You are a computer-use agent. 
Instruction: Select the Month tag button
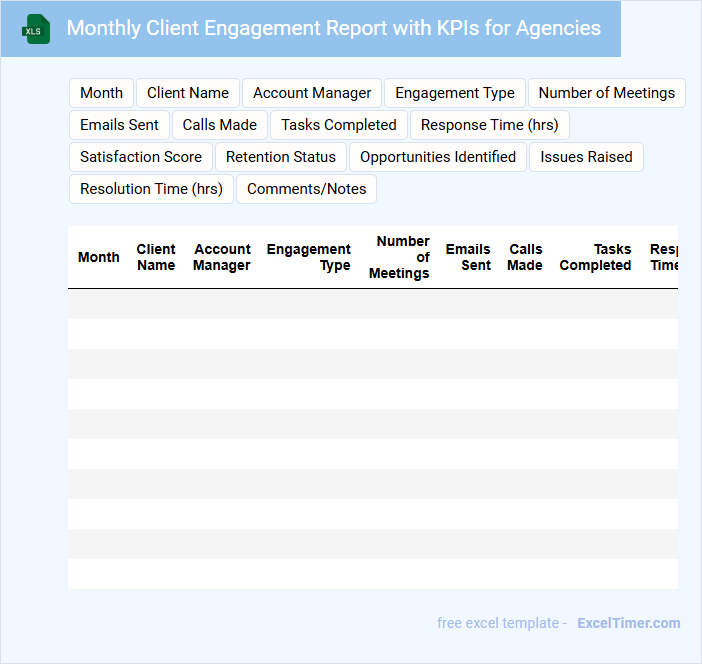point(101,93)
